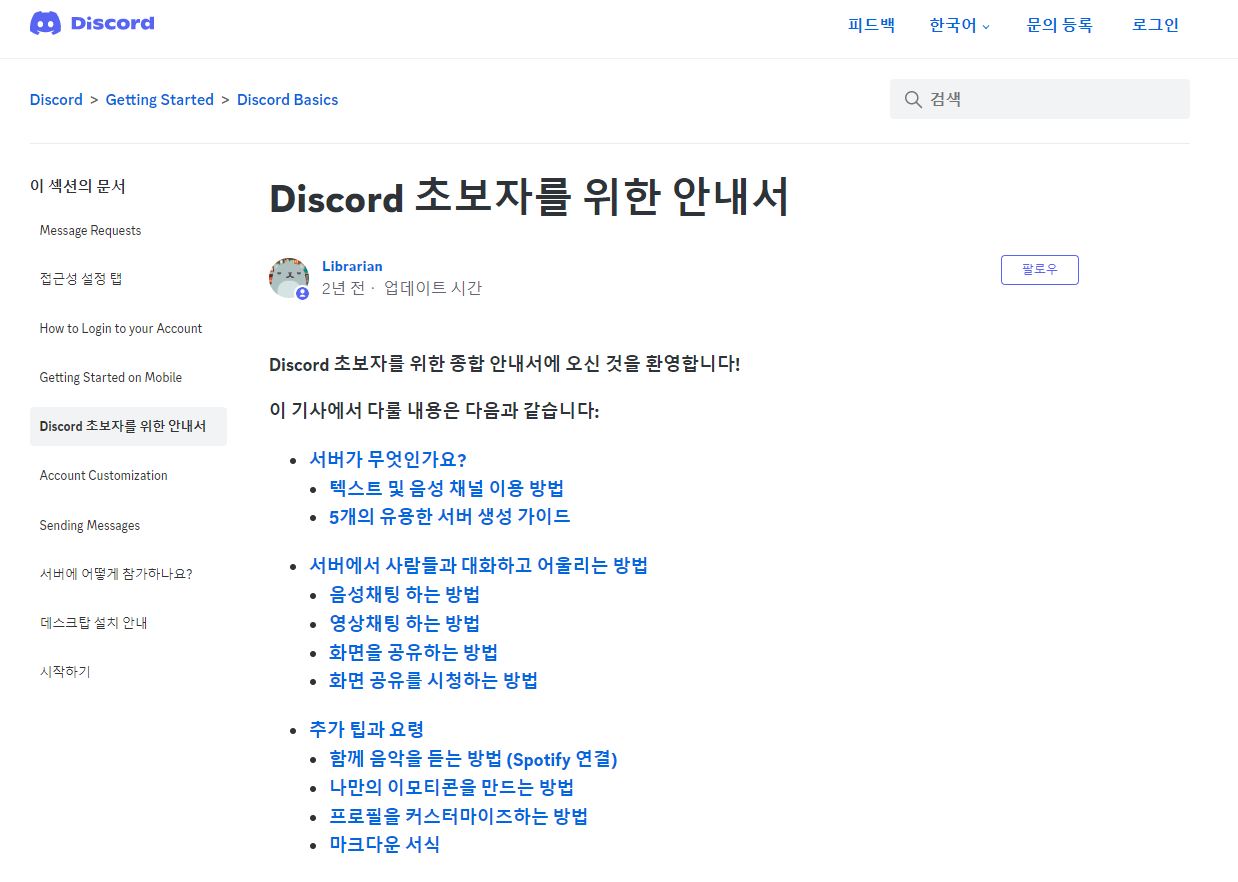Go to Discord breadcrumb link

click(56, 100)
